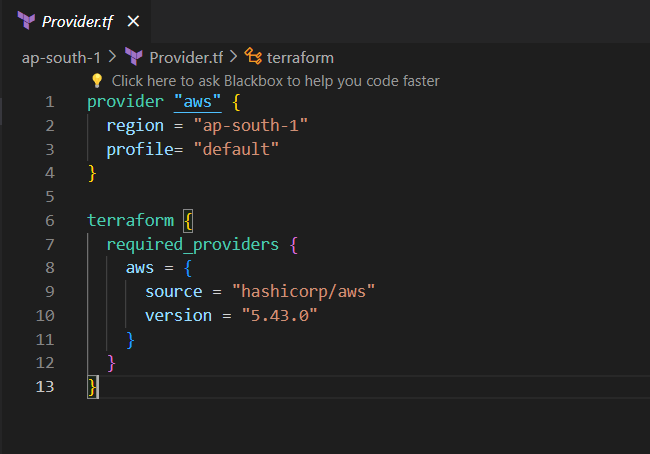
Task: Click Blackbox help you code faster link
Action: pyautogui.click(x=275, y=81)
